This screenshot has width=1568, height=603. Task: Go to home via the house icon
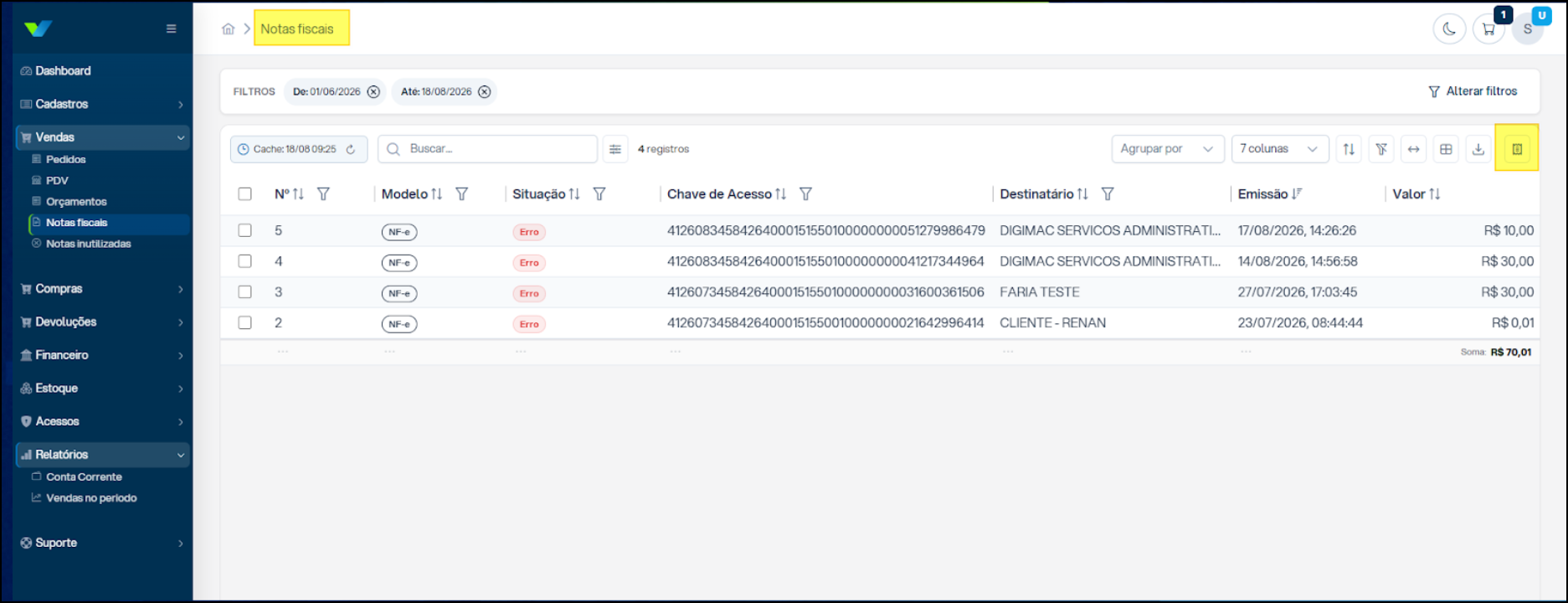point(228,28)
